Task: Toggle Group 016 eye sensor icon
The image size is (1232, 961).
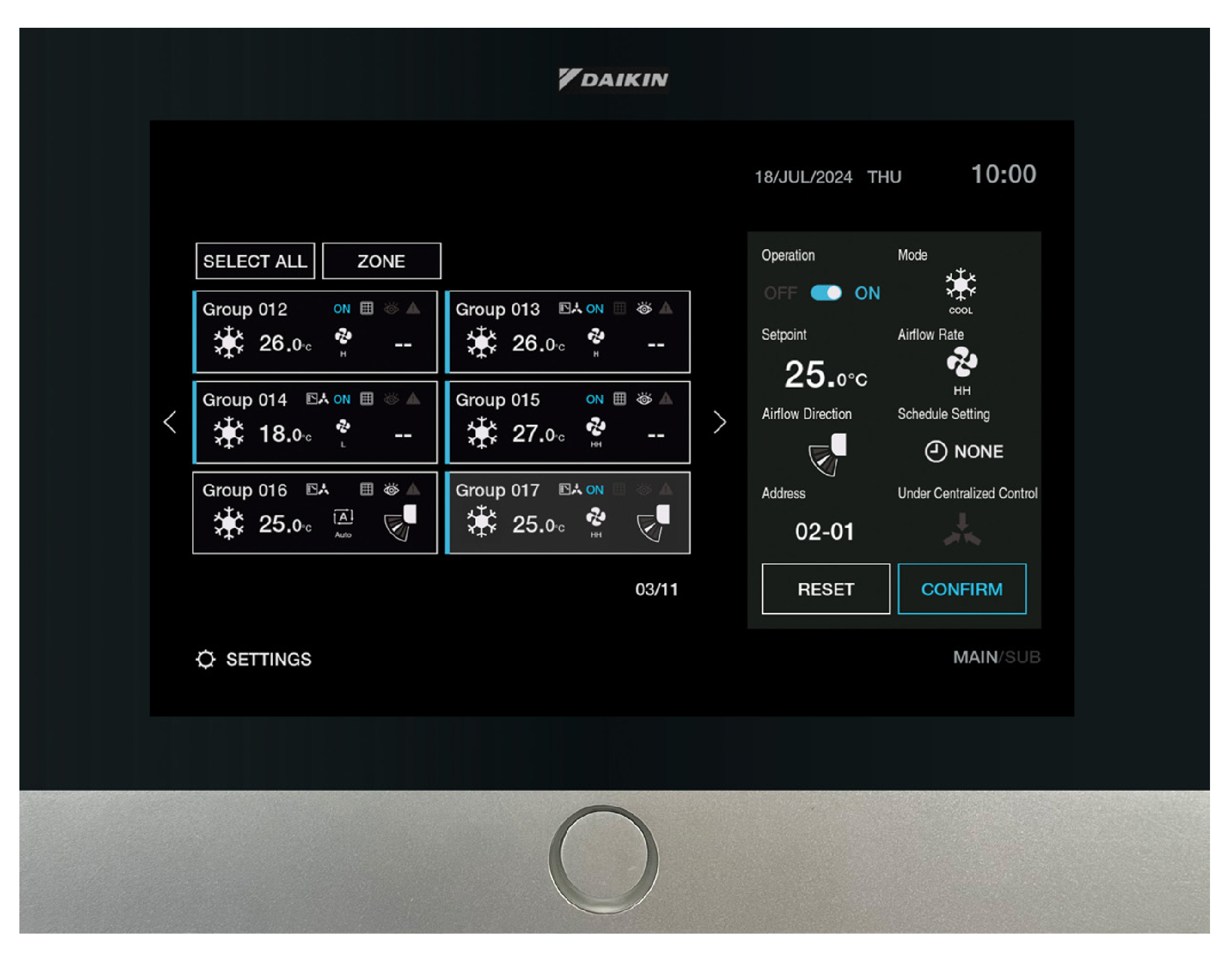Action: (x=391, y=489)
